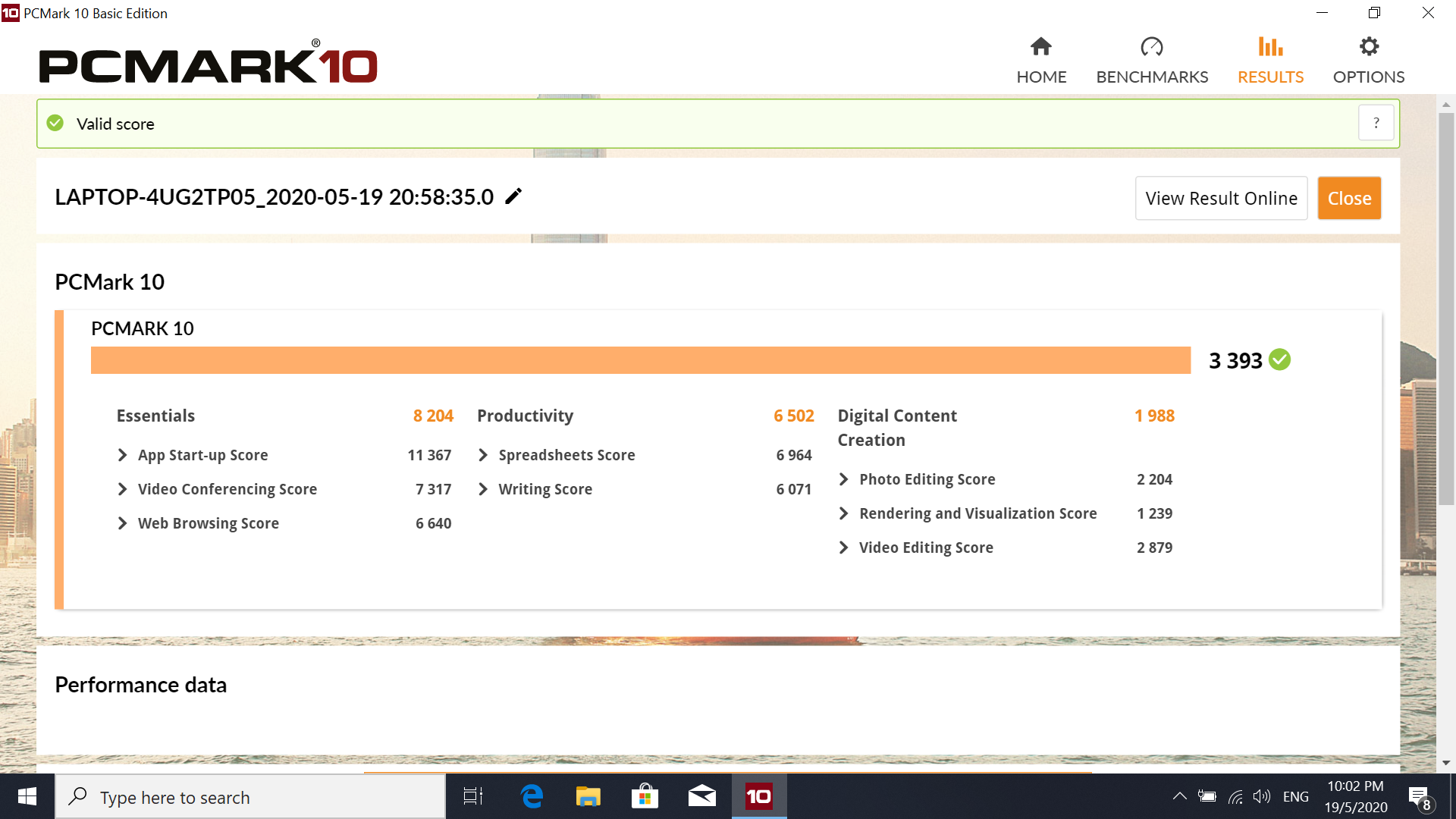Expand Writing Score details
This screenshot has height=819, width=1456.
(483, 489)
